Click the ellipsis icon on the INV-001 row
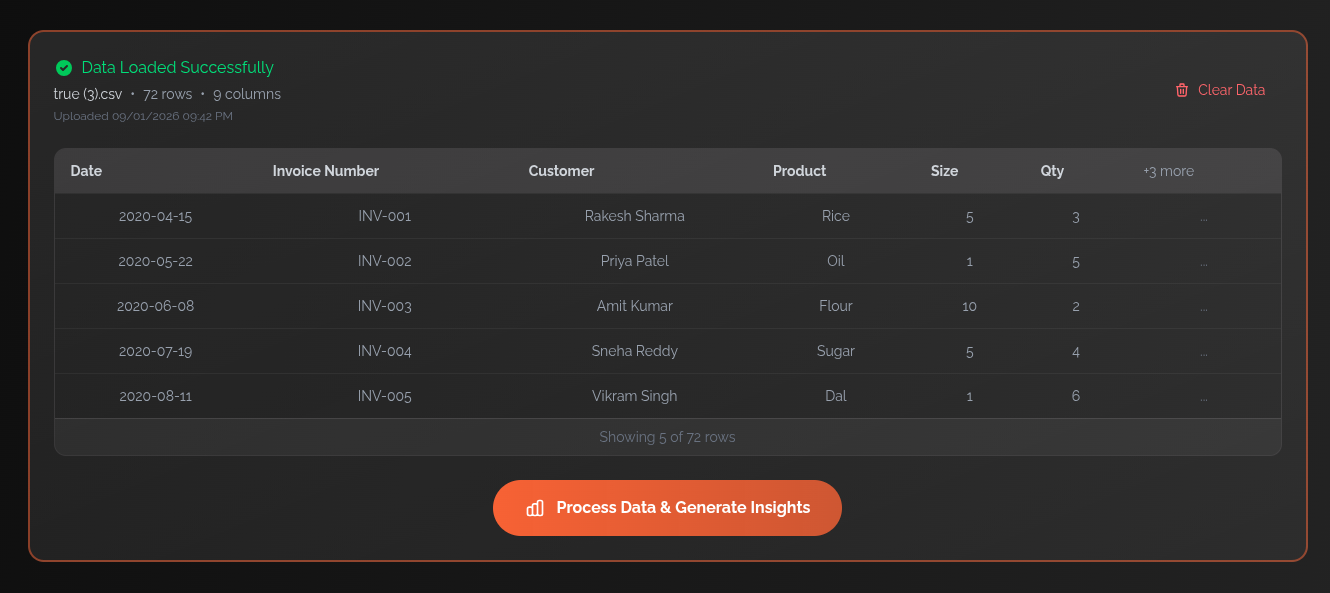The height and width of the screenshot is (593, 1330). tap(1204, 216)
